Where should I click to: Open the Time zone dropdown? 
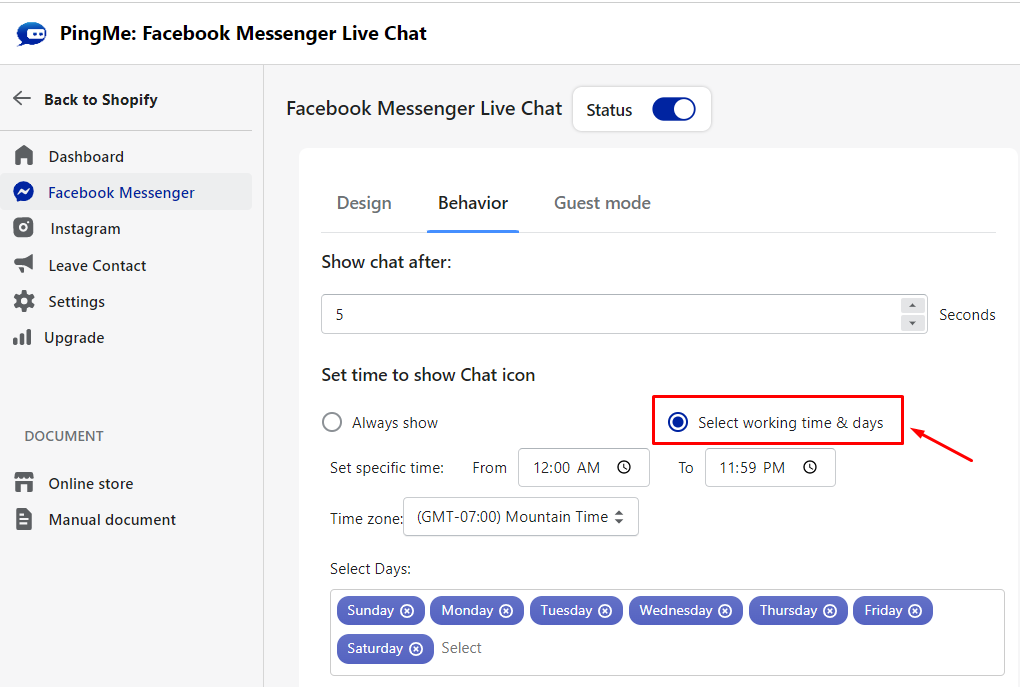520,517
